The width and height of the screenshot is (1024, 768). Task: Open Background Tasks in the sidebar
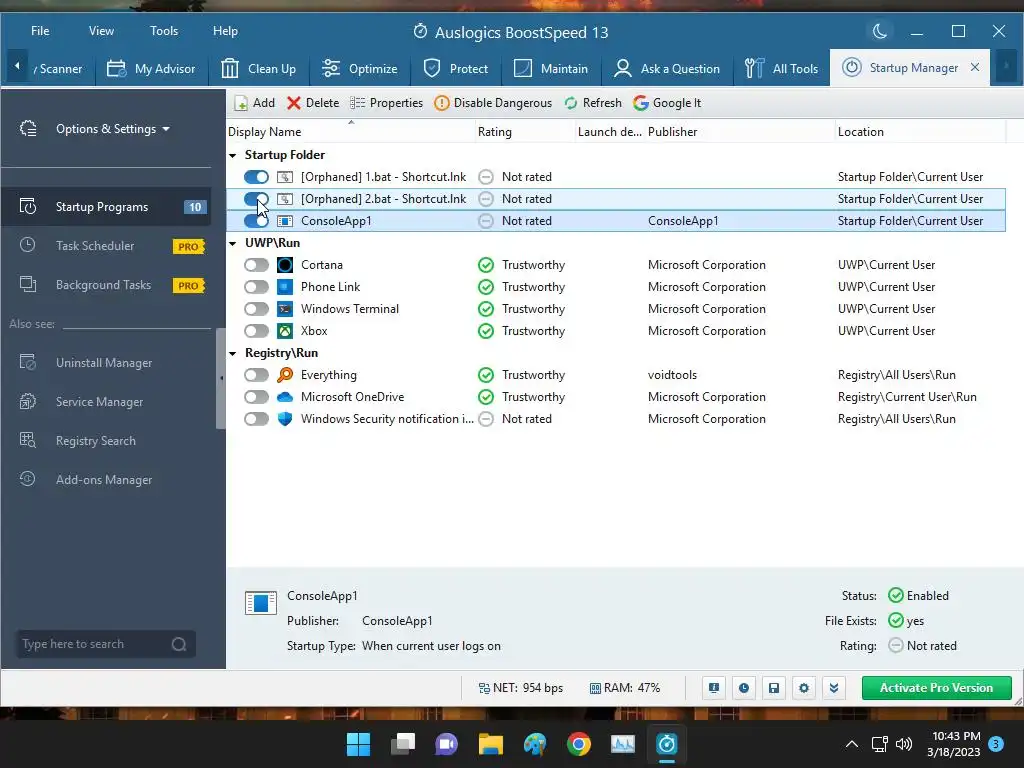106,285
